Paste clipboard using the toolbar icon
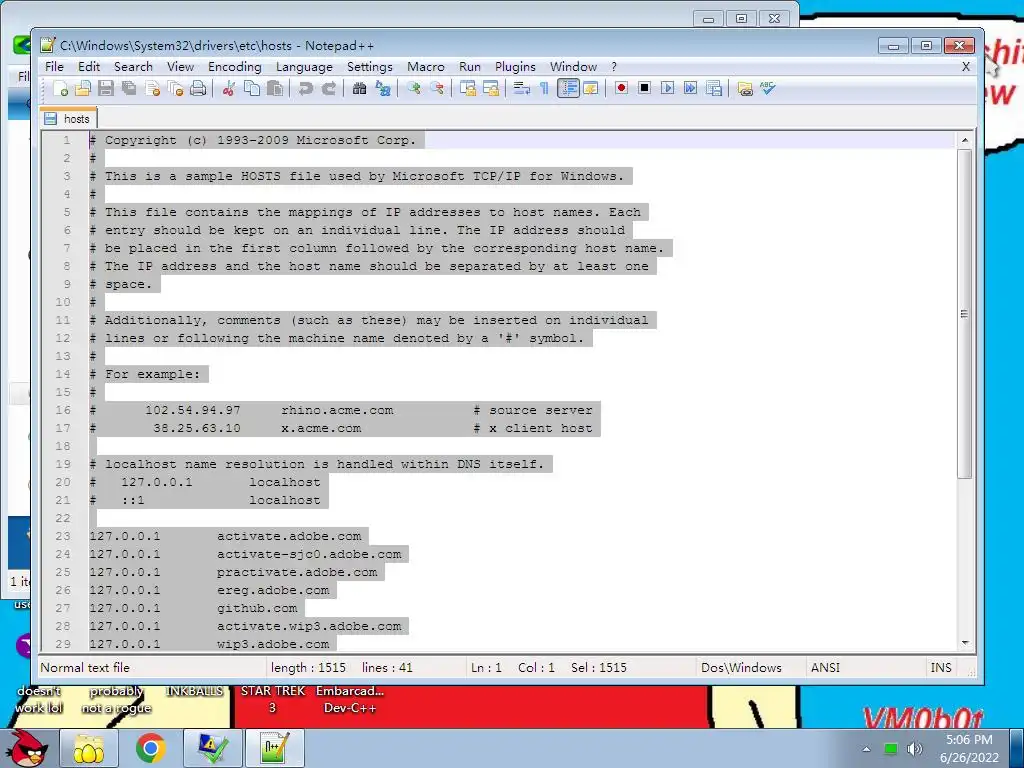 275,88
